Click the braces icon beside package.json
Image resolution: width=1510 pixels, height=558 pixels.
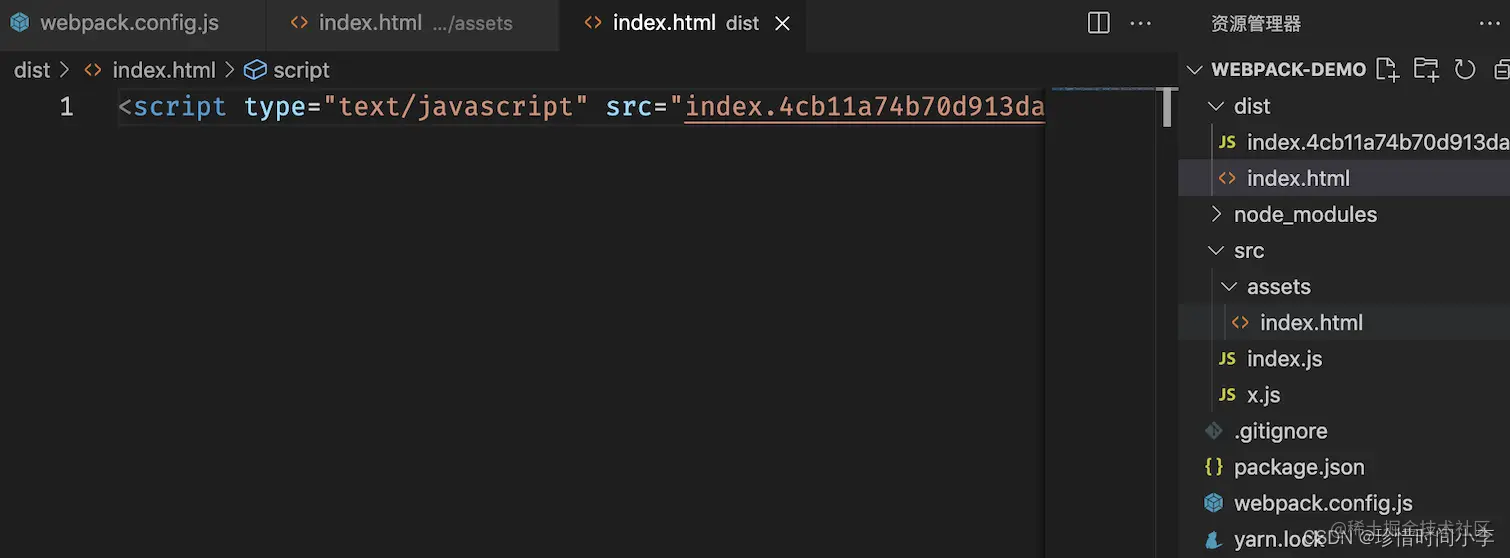(x=1214, y=466)
